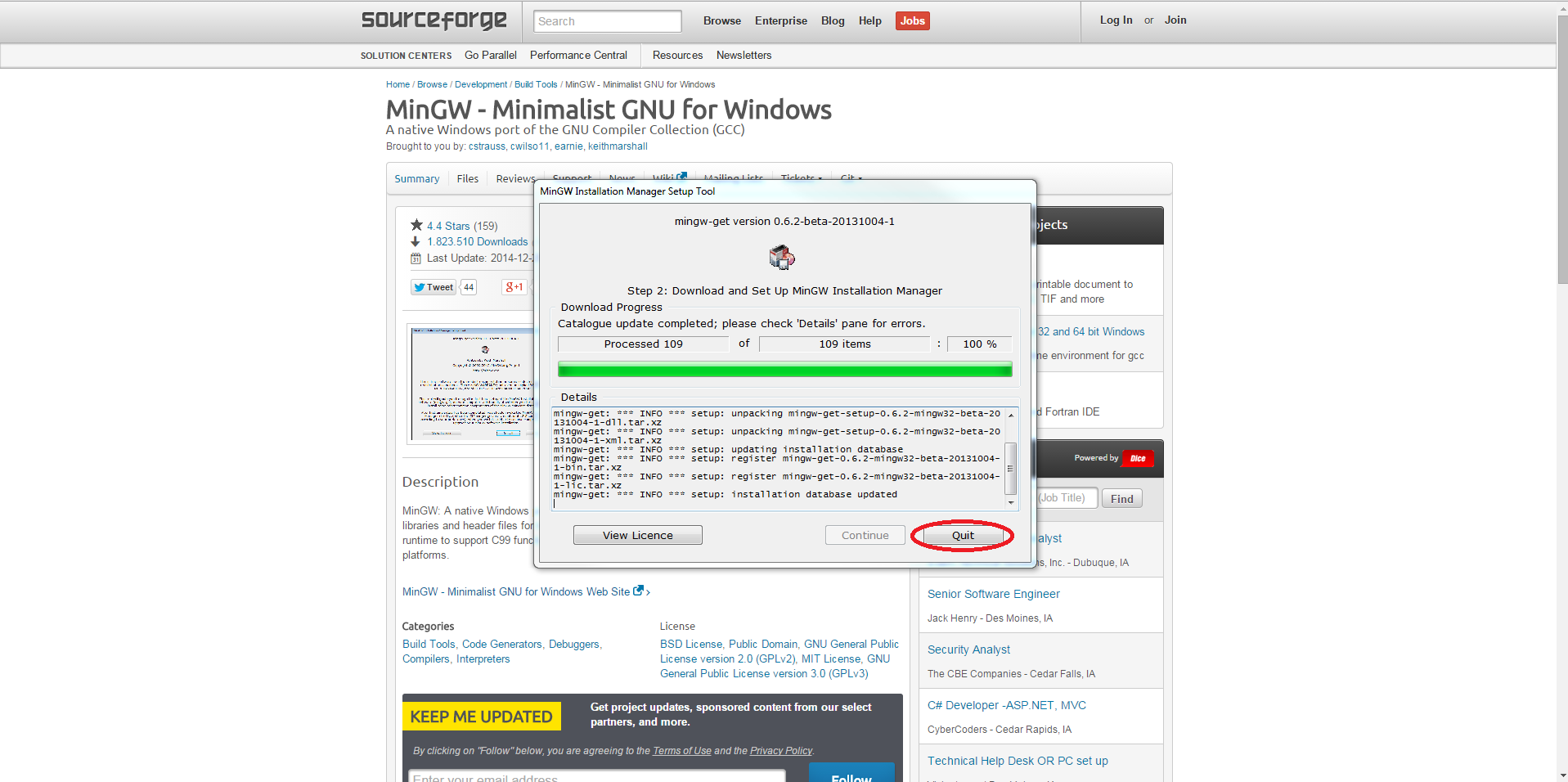Switch to the Reviews tab
1568x782 pixels.
pyautogui.click(x=515, y=178)
